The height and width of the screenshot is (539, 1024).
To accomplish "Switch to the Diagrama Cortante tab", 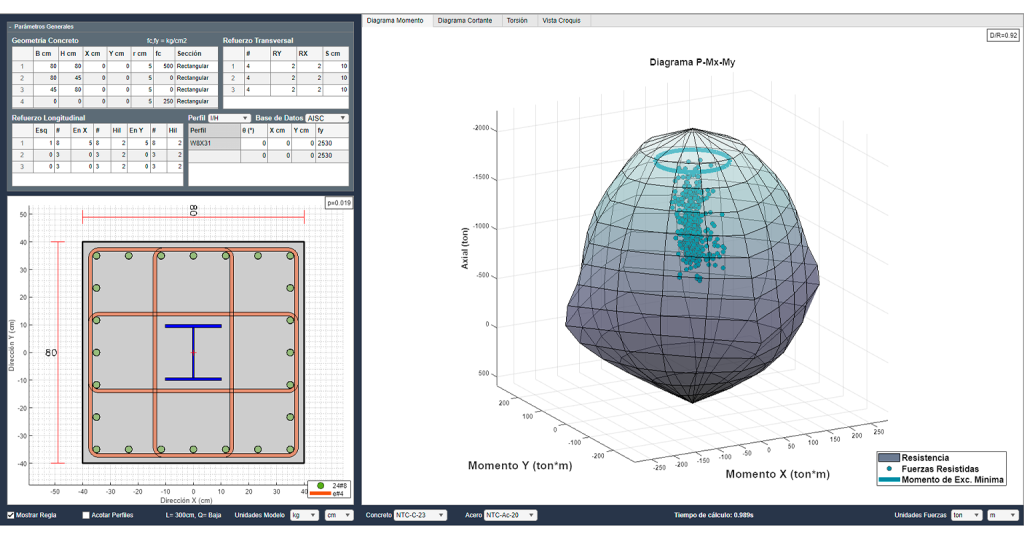I will tap(465, 21).
